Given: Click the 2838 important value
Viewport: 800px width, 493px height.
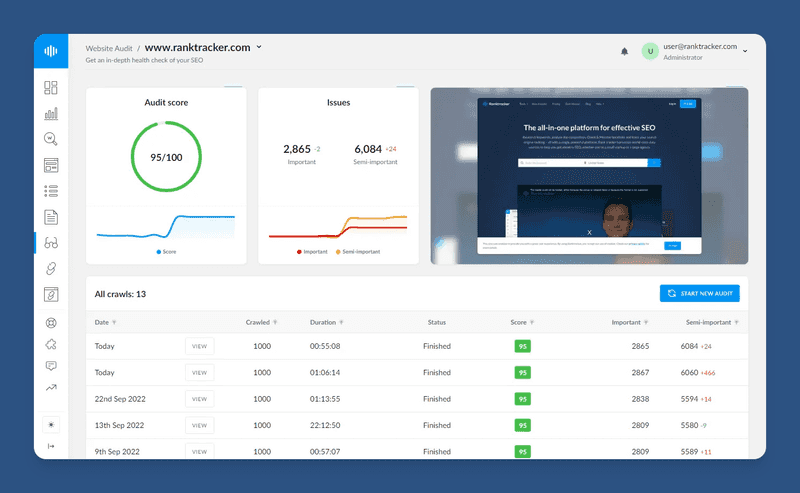Looking at the screenshot, I should 640,399.
